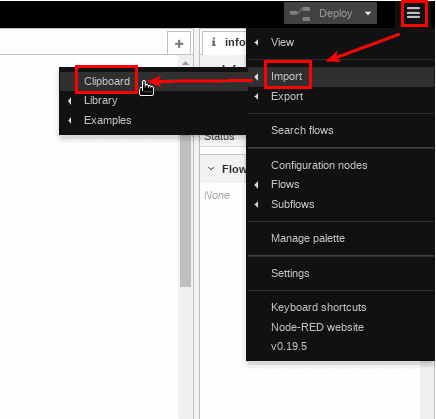Open the Deploy dropdown arrow

coord(368,14)
